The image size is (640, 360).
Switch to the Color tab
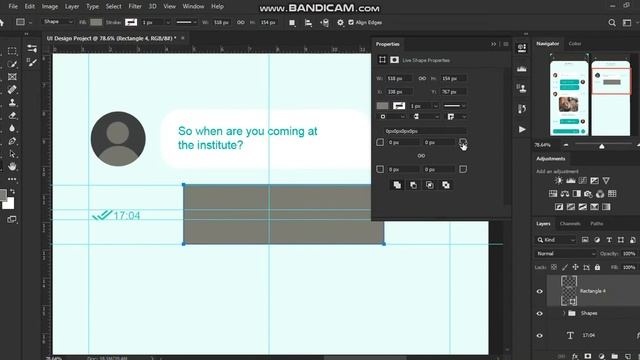pos(575,44)
